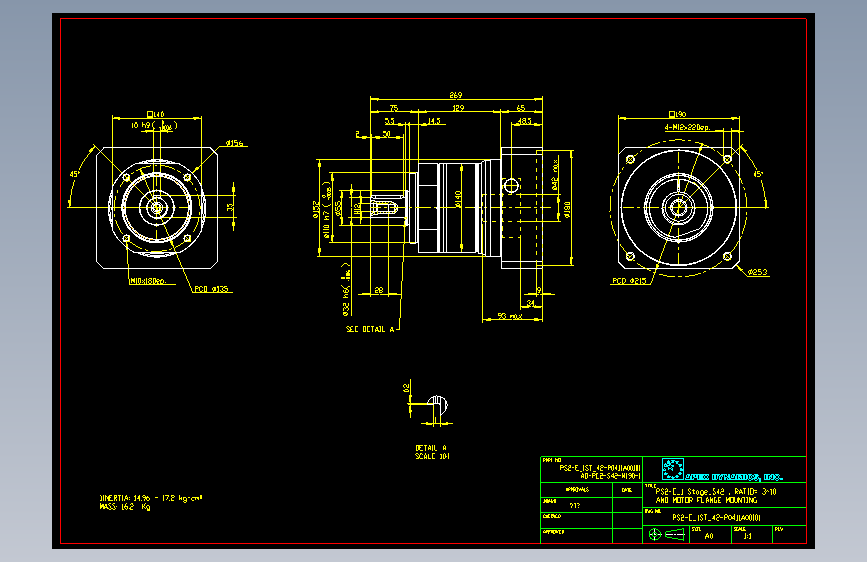Click the "65" dimension at top right
The image size is (867, 562).
coord(521,108)
